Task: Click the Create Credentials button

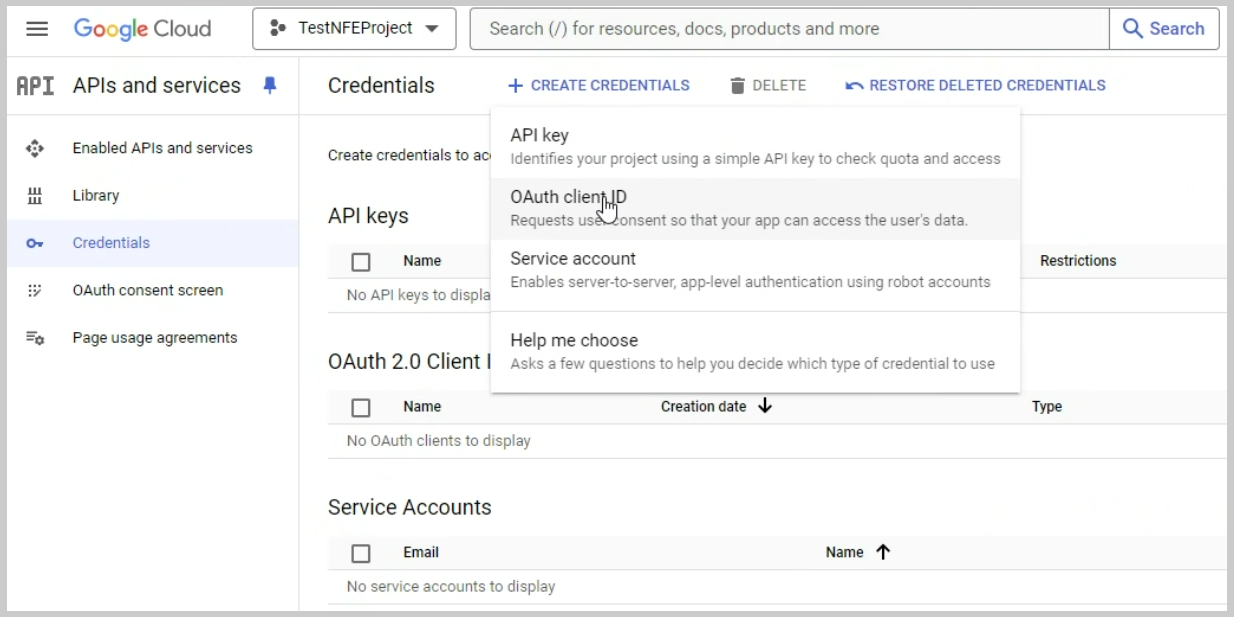Action: tap(599, 86)
